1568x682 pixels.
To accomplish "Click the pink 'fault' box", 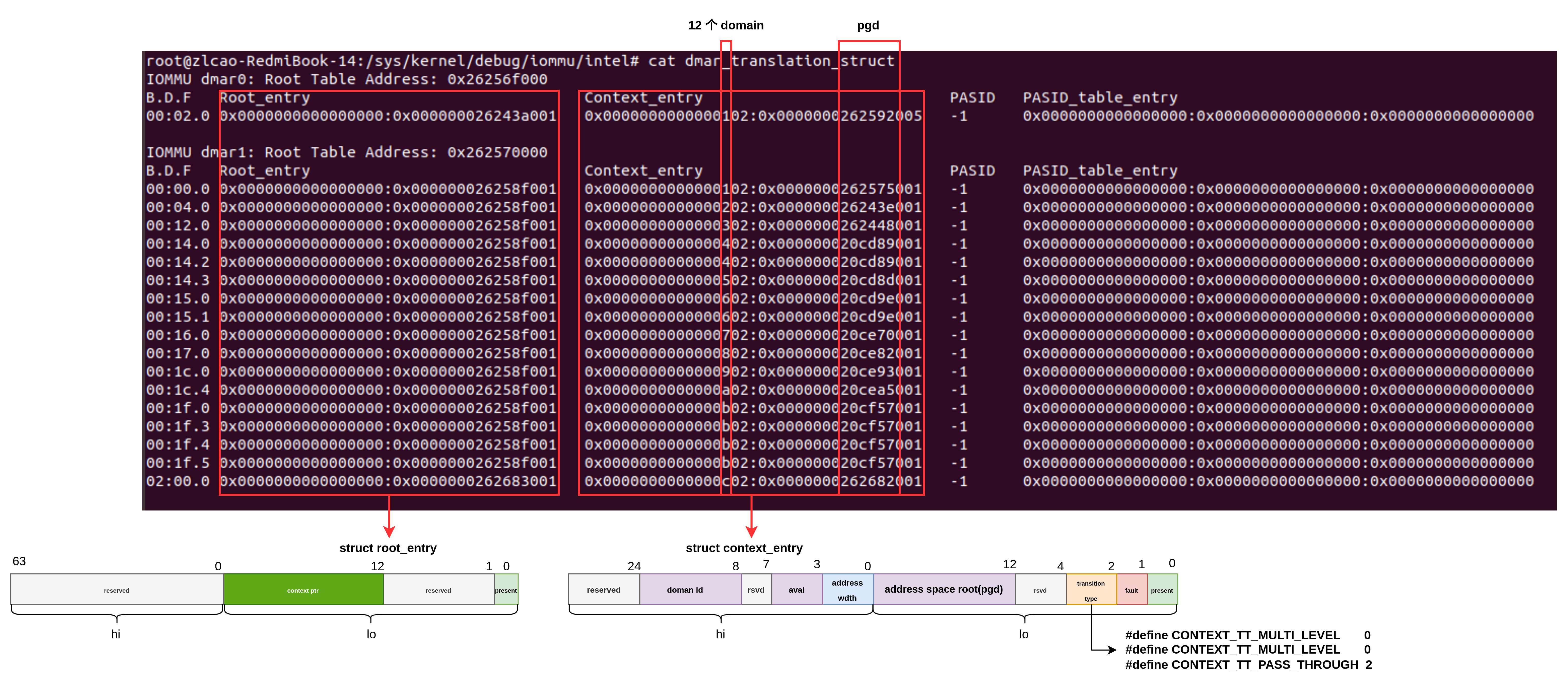I will point(1132,589).
